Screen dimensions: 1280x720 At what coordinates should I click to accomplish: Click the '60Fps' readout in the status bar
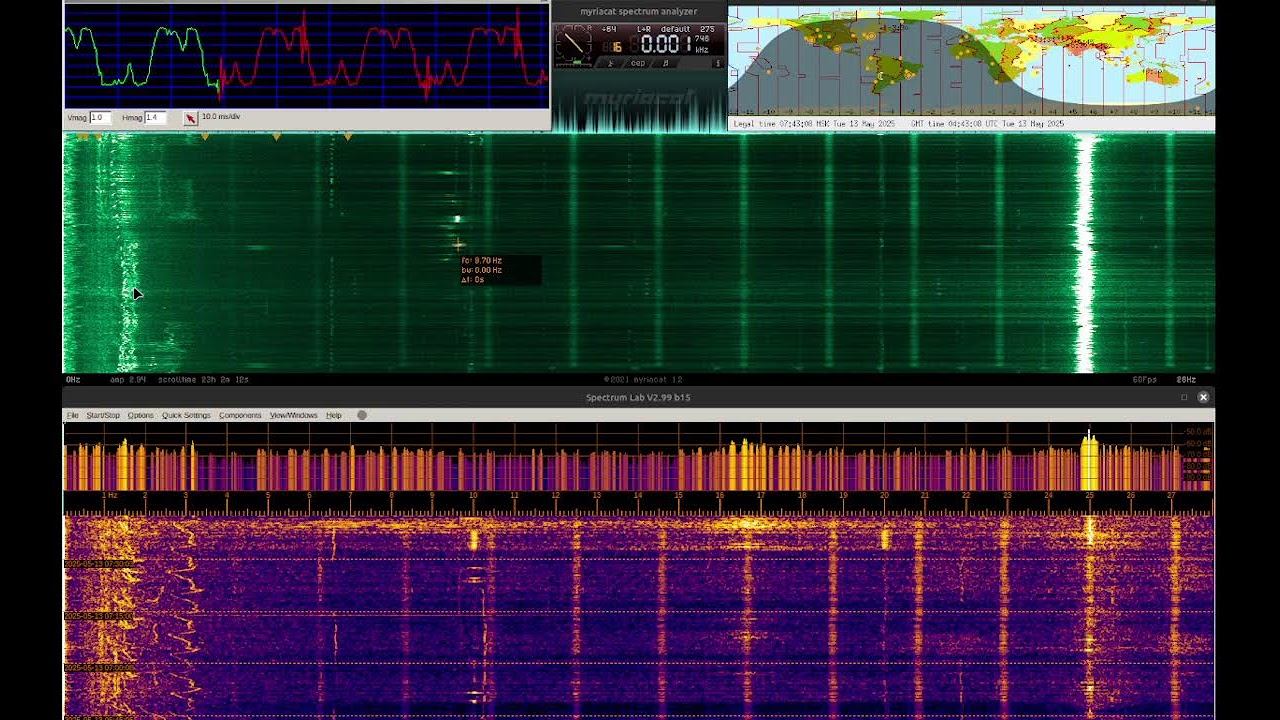1143,380
